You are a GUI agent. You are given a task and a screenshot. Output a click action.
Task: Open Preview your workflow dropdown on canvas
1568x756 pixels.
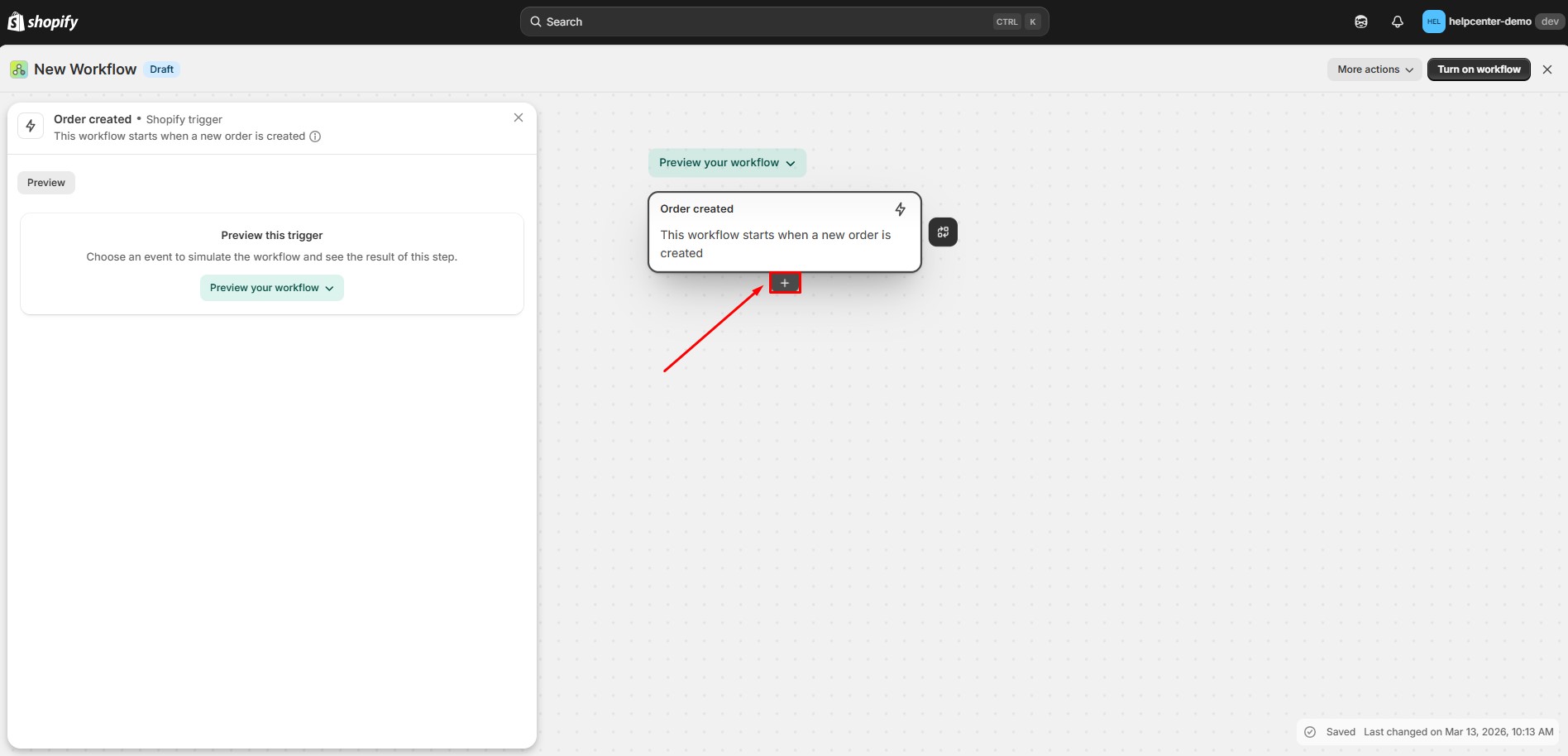[726, 163]
